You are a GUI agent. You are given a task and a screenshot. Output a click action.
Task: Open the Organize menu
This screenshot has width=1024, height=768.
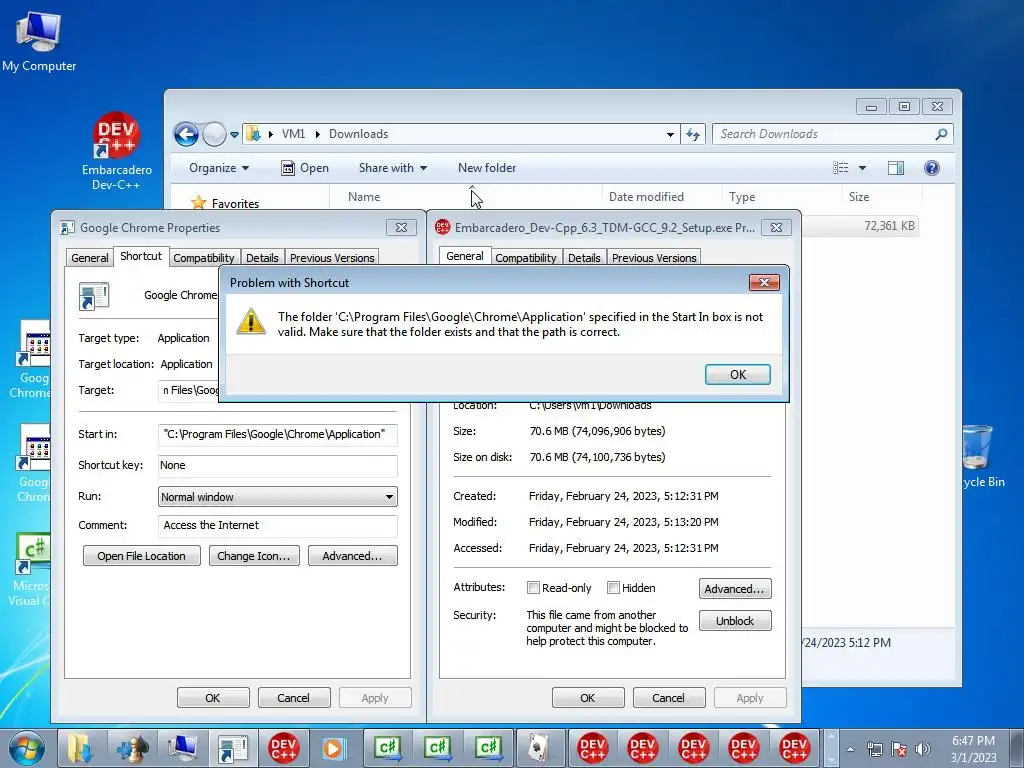(x=219, y=168)
